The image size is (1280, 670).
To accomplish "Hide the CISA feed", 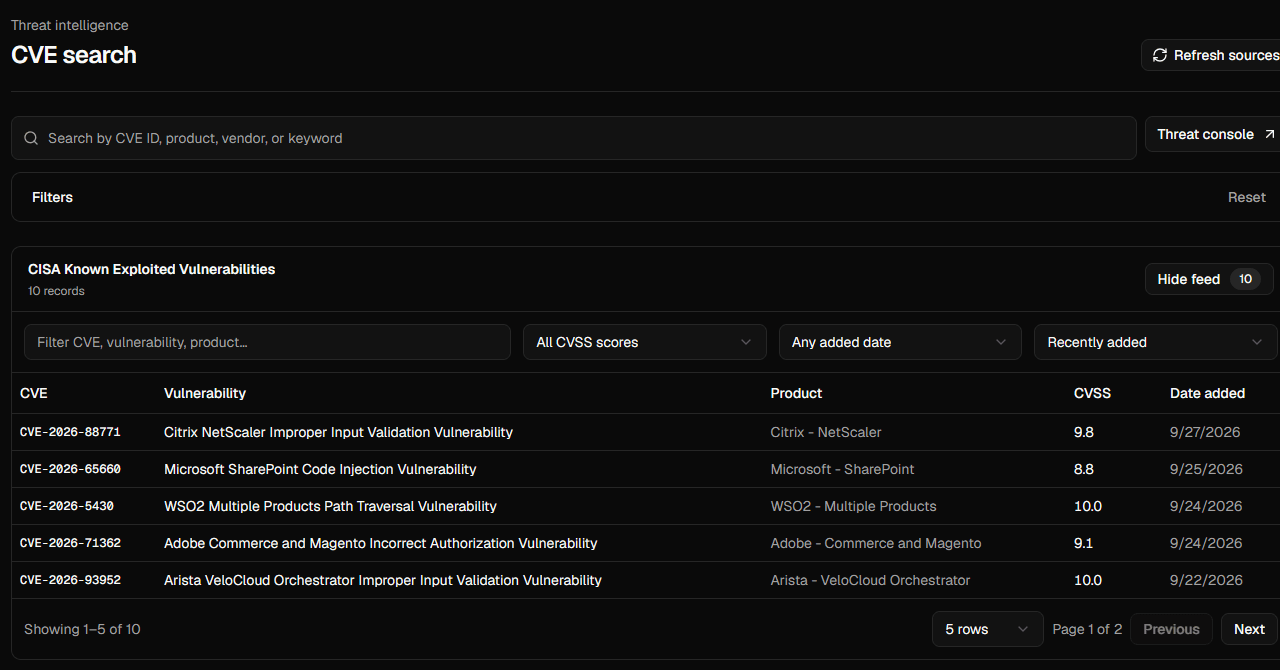I will point(1209,279).
